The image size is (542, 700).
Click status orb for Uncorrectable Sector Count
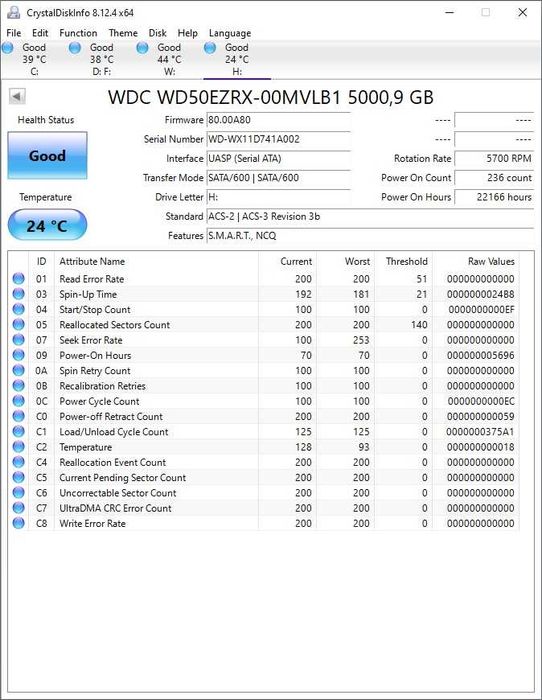tap(18, 492)
